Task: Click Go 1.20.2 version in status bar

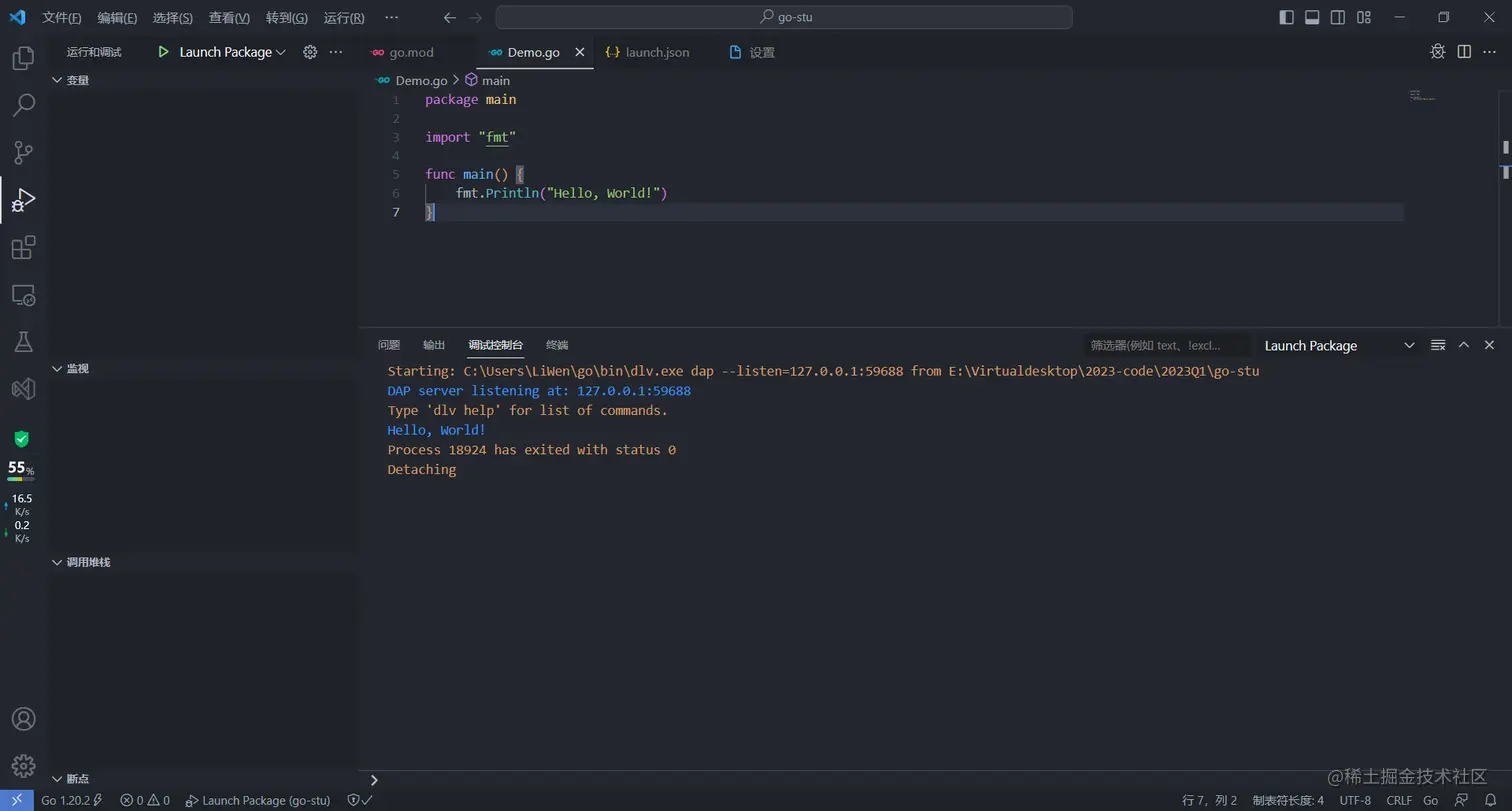Action: 66,801
